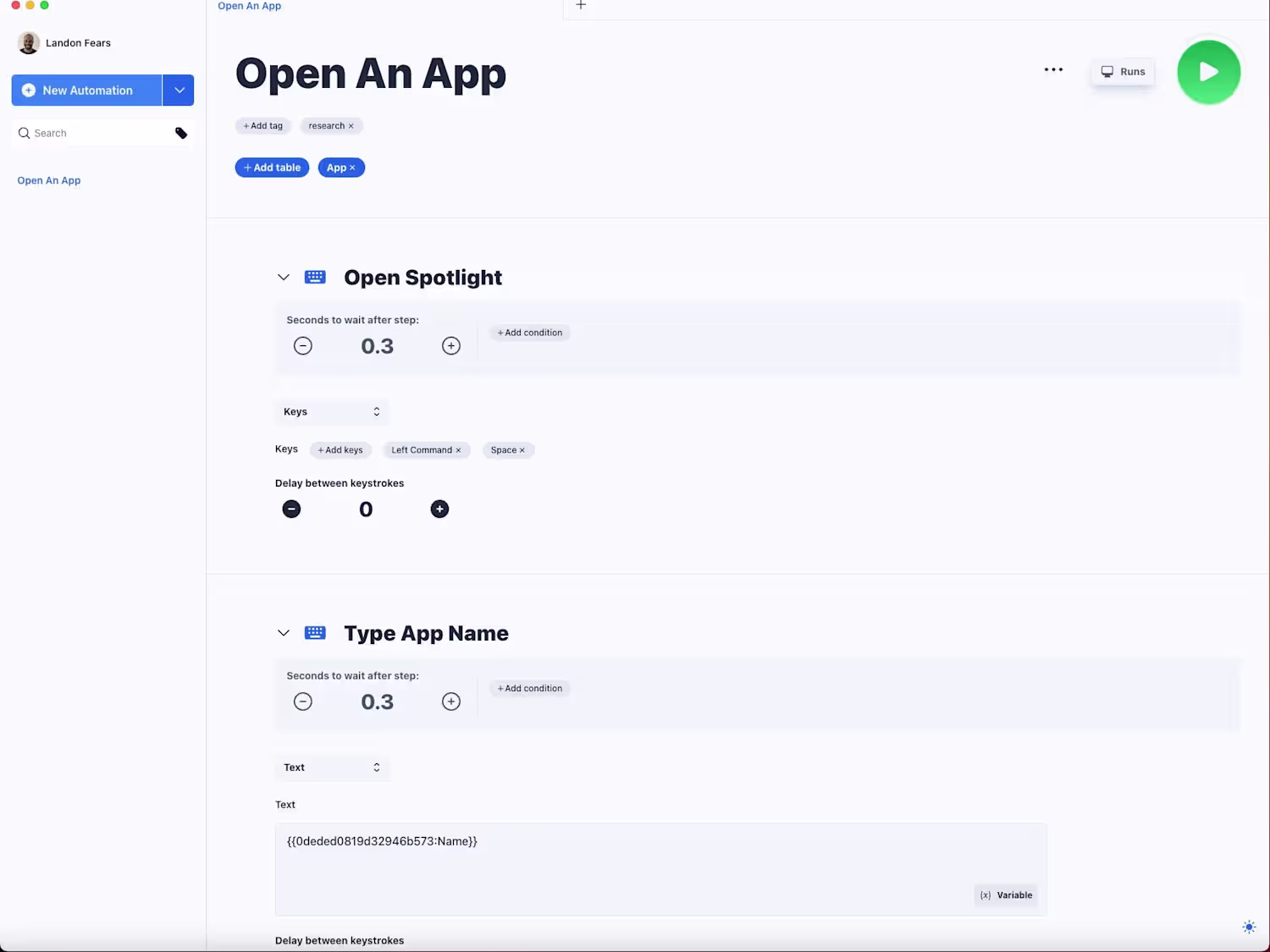Click the tag filter icon beside Search

point(180,133)
